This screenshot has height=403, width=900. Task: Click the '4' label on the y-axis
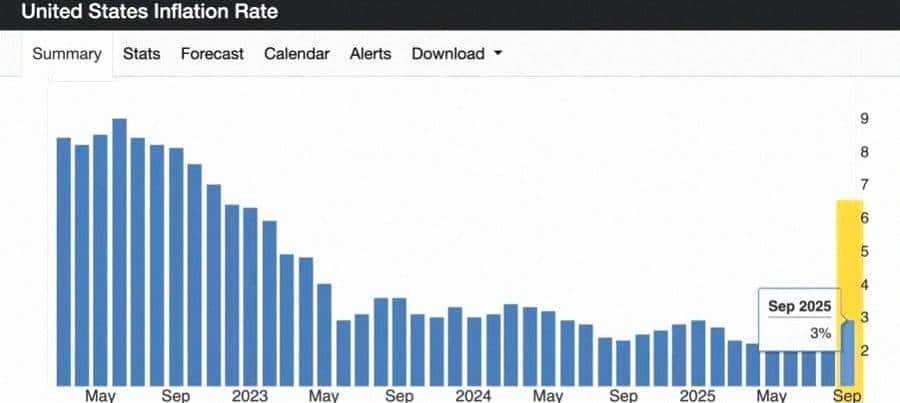864,285
